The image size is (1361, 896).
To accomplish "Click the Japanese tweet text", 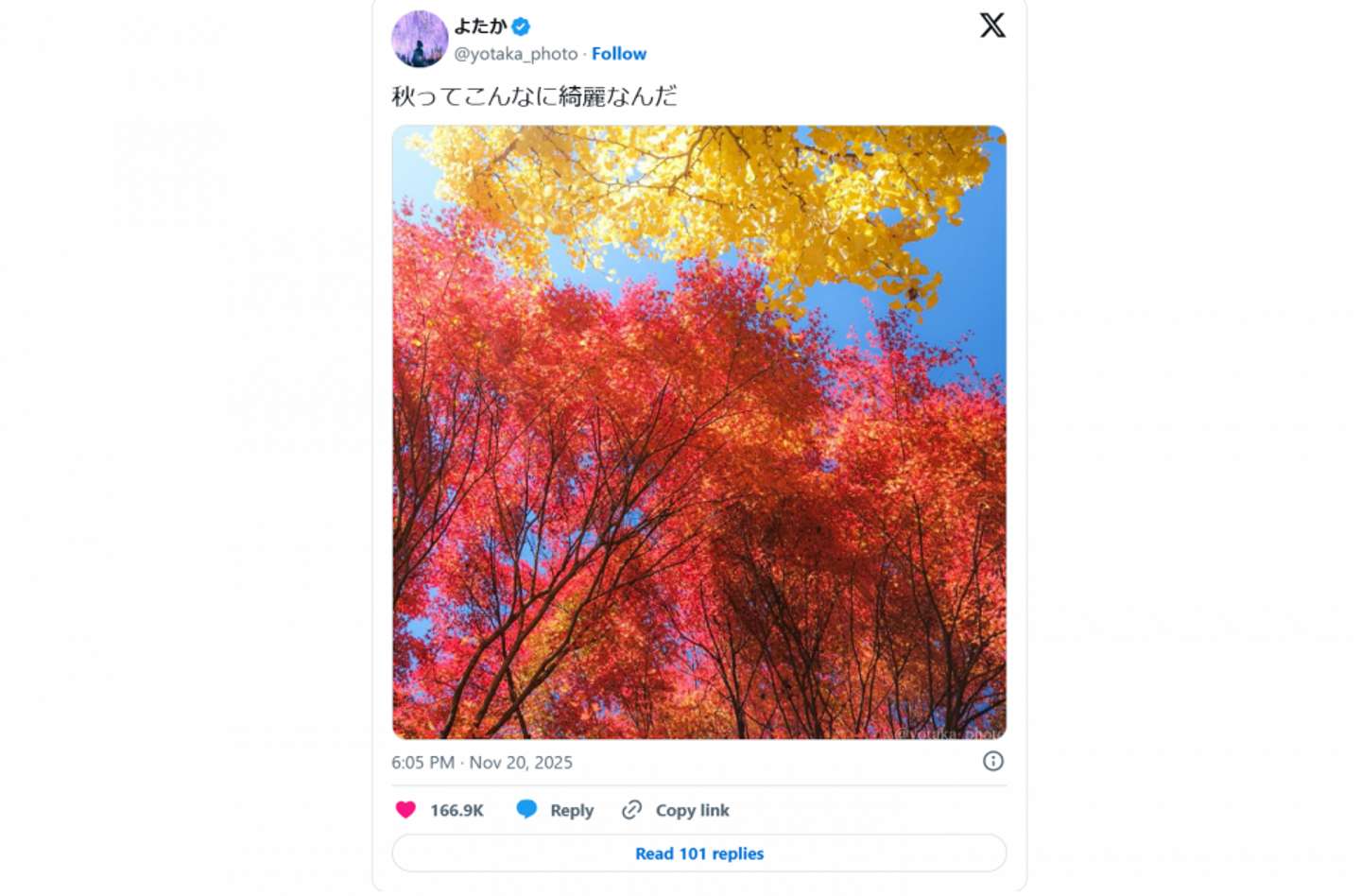I will click(534, 95).
